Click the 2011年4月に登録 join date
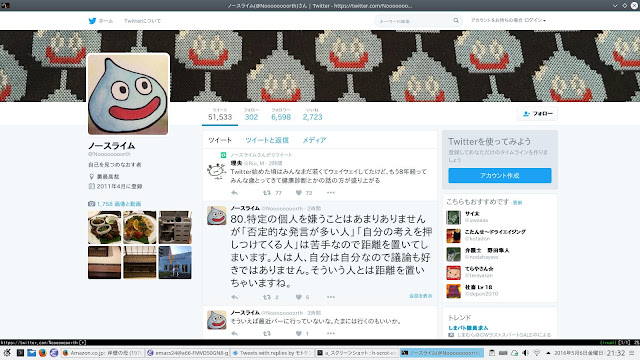 pyautogui.click(x=119, y=186)
